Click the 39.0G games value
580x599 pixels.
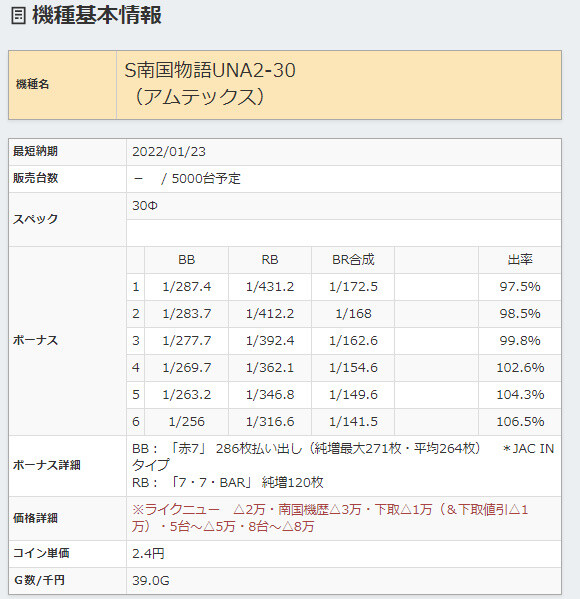pyautogui.click(x=151, y=580)
